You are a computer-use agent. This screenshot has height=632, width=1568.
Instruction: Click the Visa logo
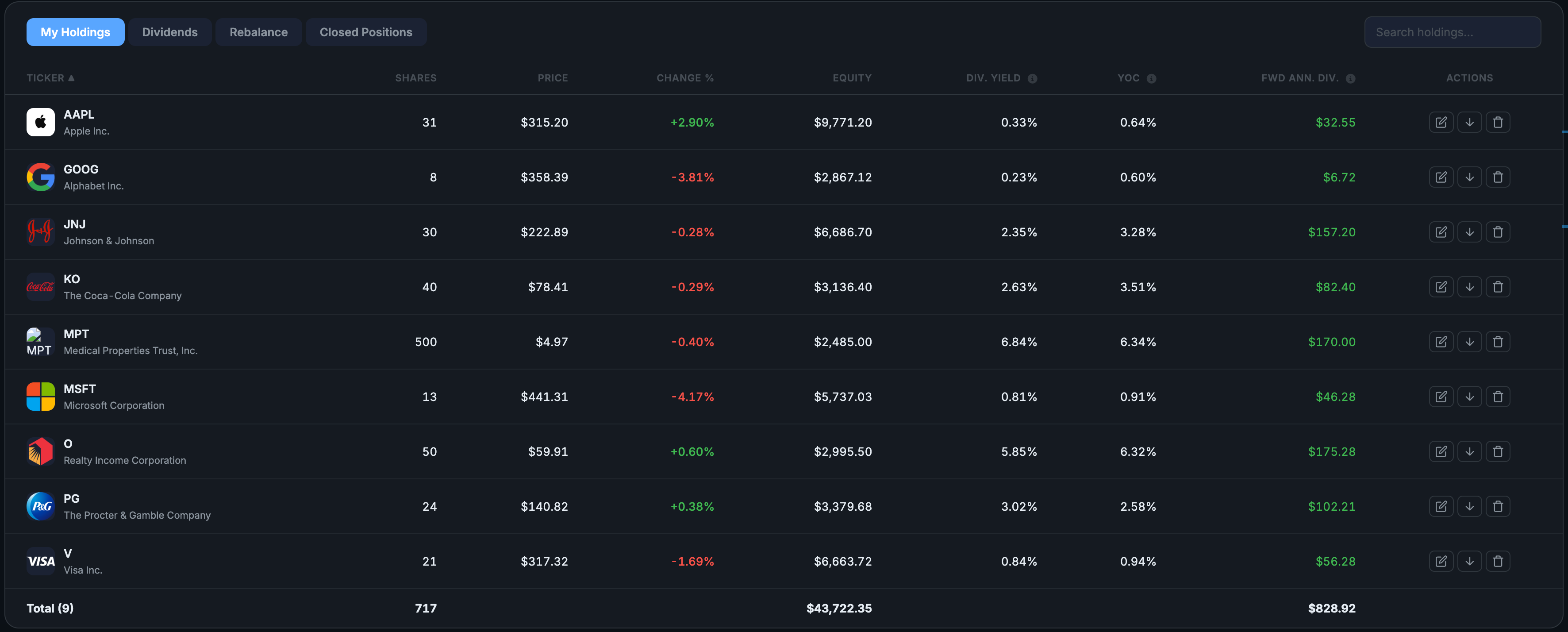pos(41,561)
